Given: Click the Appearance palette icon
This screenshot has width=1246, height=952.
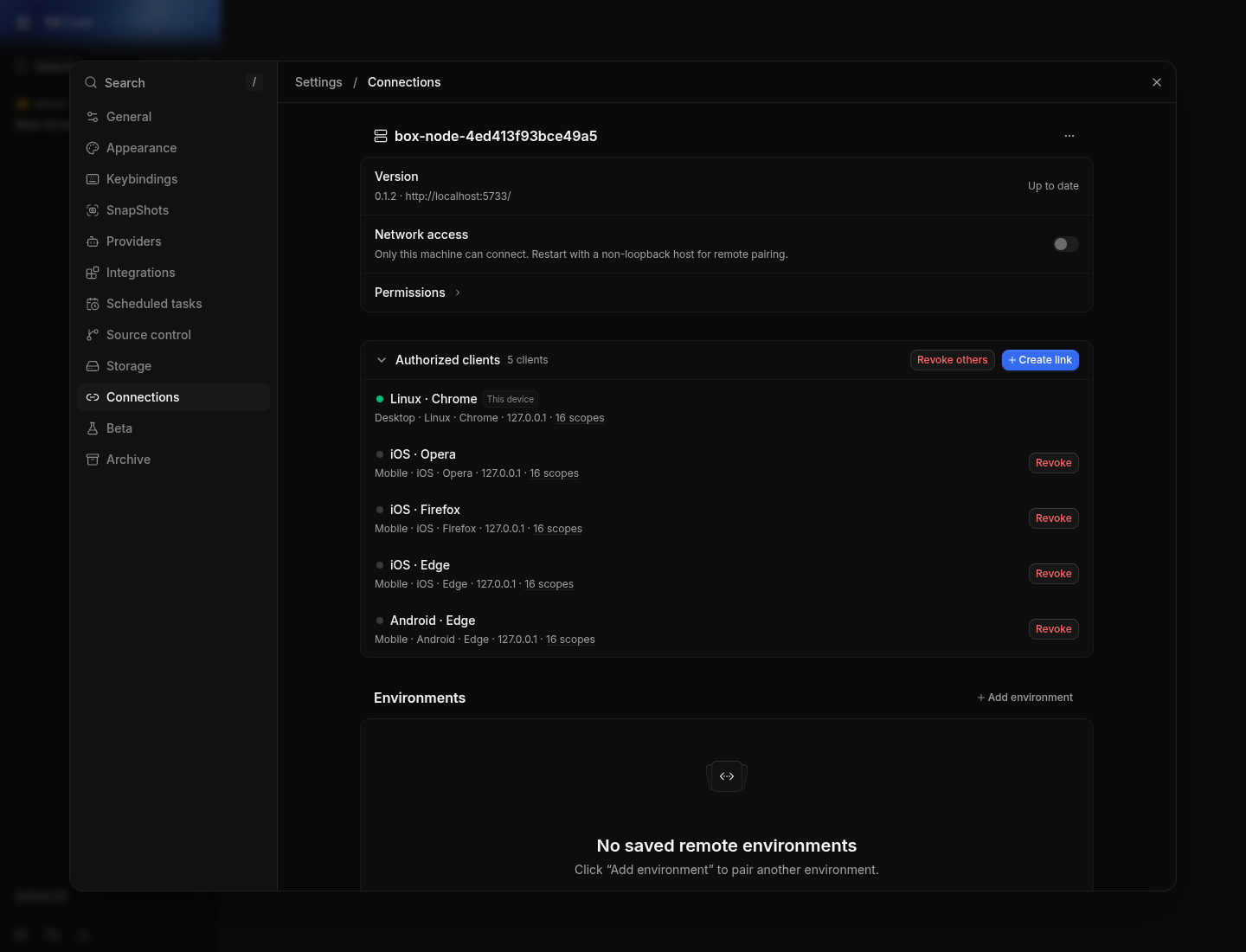Looking at the screenshot, I should pyautogui.click(x=93, y=148).
